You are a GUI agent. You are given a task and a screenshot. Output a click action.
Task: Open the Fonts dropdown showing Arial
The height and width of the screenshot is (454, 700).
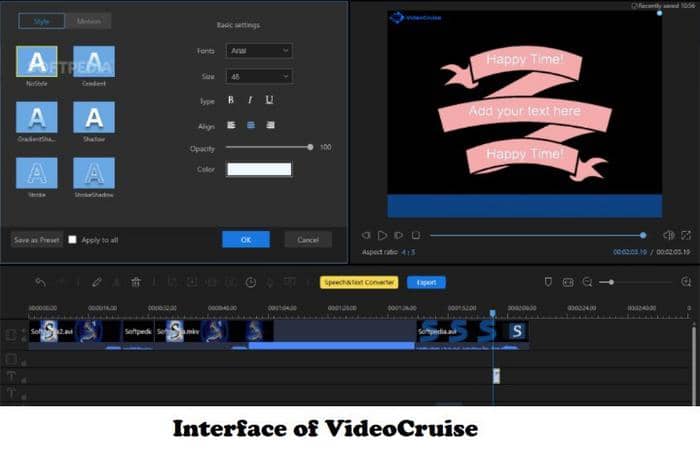pos(258,50)
